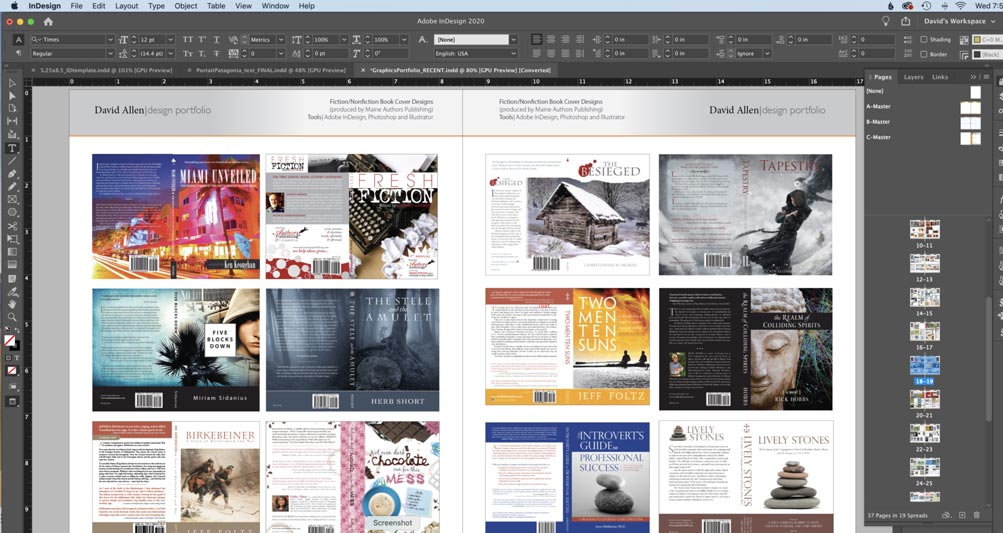Select the Free Transform tool

(12, 239)
